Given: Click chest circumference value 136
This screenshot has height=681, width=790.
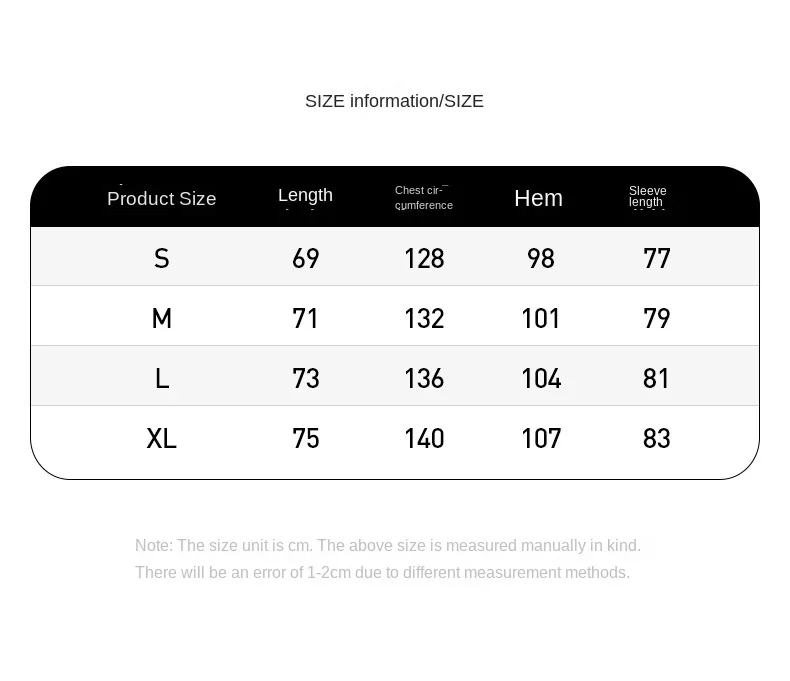Looking at the screenshot, I should click(424, 378).
